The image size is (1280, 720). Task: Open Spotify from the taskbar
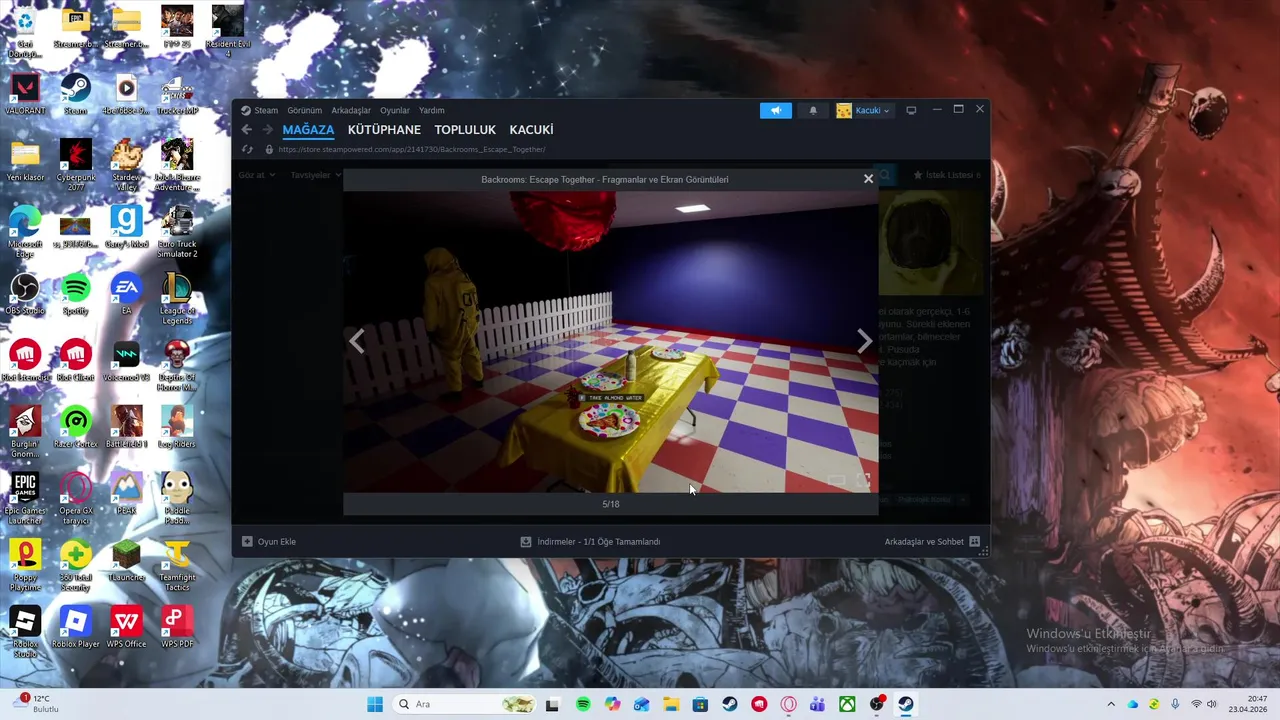tap(583, 704)
